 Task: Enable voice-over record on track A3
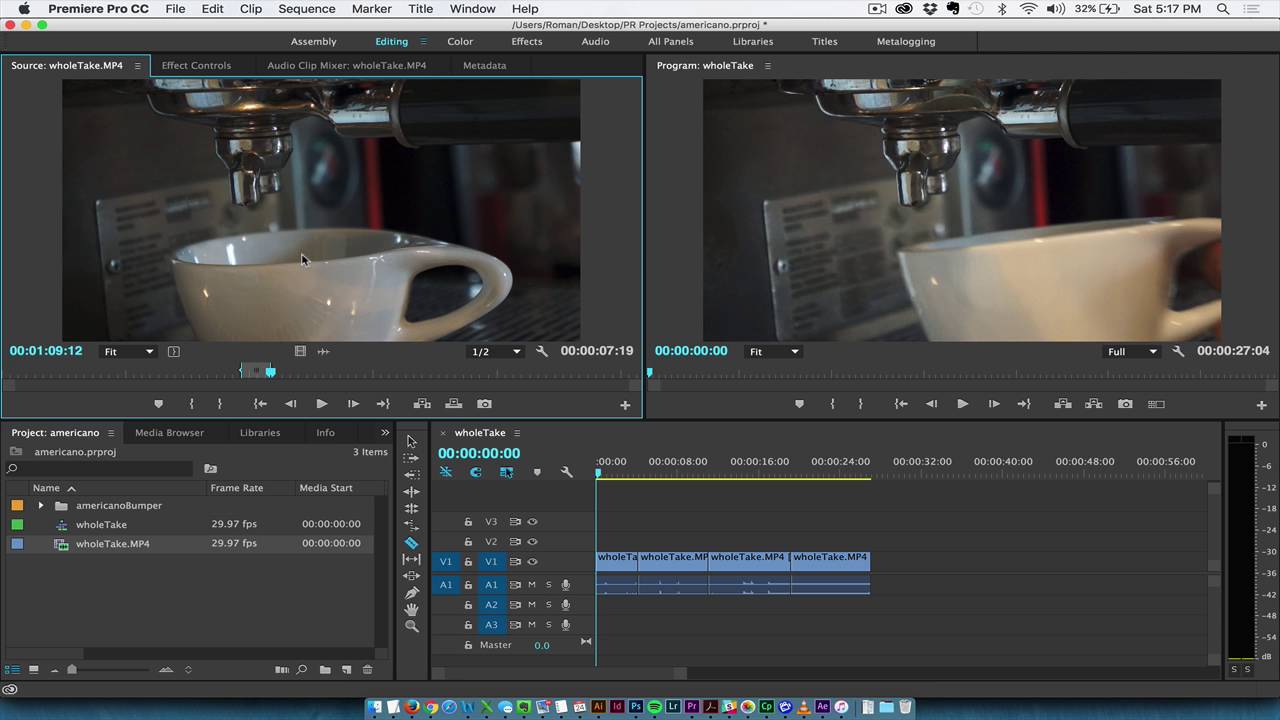(x=565, y=625)
